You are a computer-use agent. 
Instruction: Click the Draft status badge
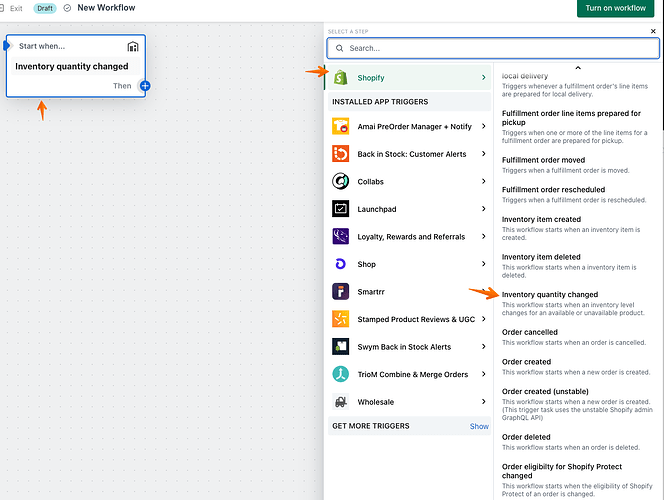click(x=45, y=8)
